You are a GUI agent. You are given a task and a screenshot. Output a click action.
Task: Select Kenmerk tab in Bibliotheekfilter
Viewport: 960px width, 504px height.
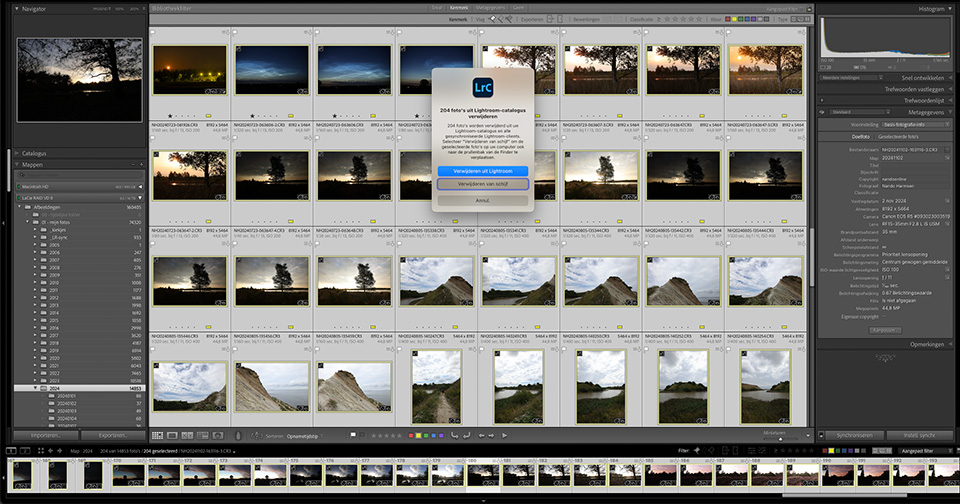[x=459, y=8]
